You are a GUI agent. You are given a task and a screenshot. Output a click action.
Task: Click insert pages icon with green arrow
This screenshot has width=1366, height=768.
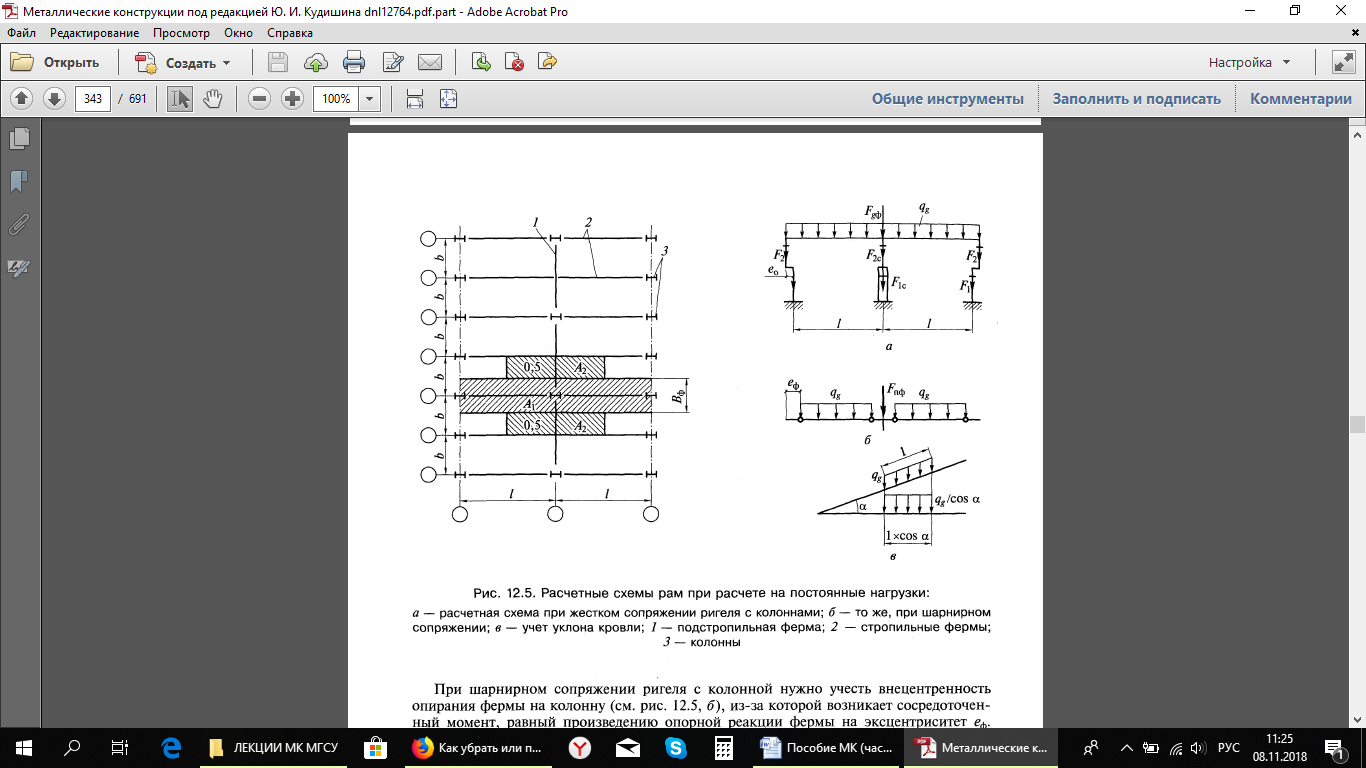coord(481,62)
